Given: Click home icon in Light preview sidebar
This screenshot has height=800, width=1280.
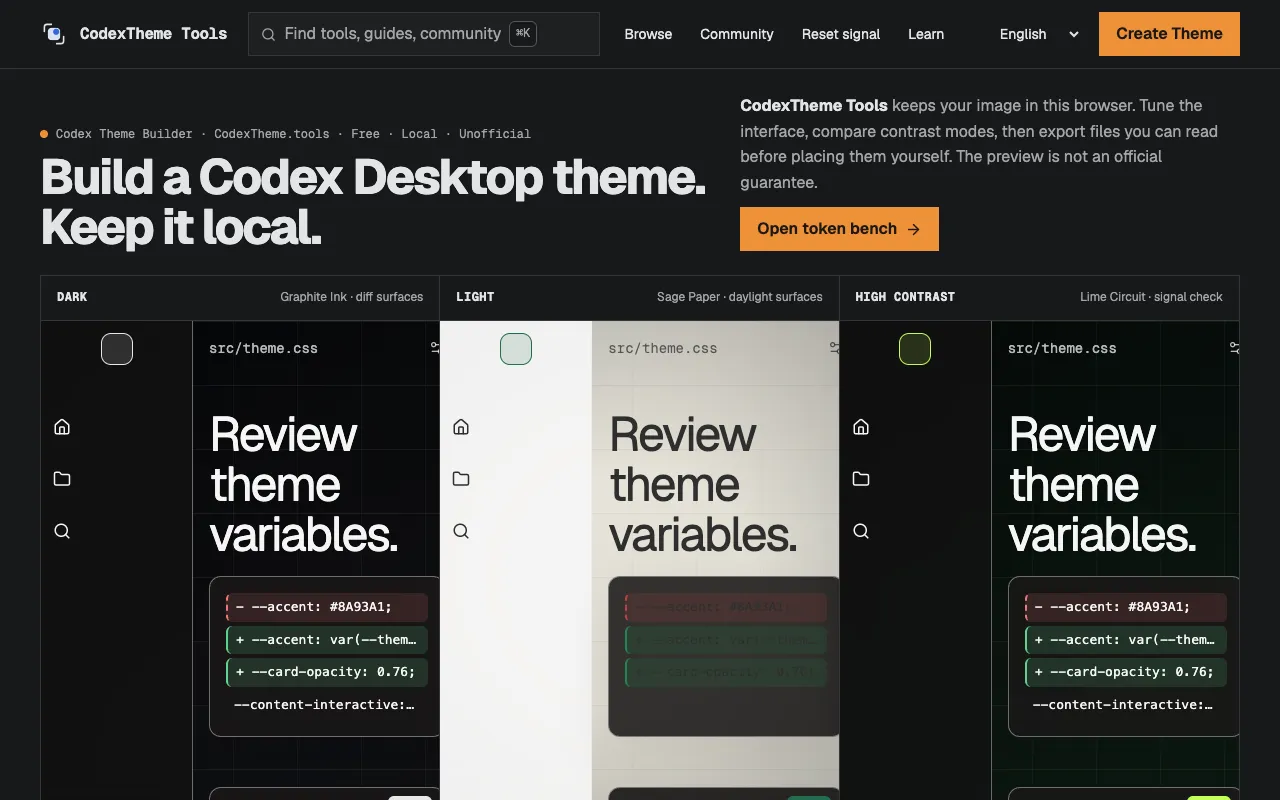Looking at the screenshot, I should click(x=461, y=427).
